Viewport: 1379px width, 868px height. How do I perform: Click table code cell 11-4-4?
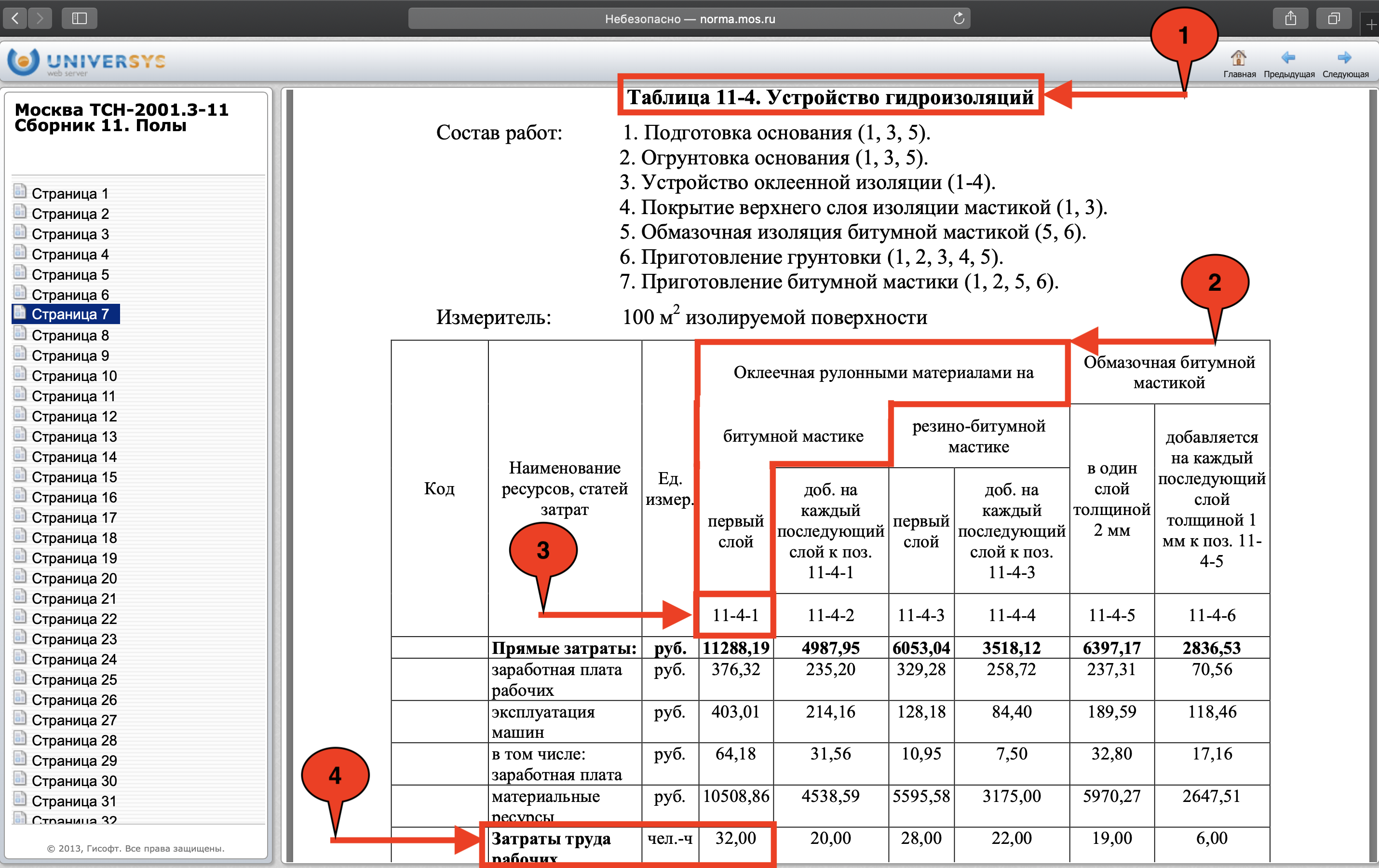point(1012,615)
